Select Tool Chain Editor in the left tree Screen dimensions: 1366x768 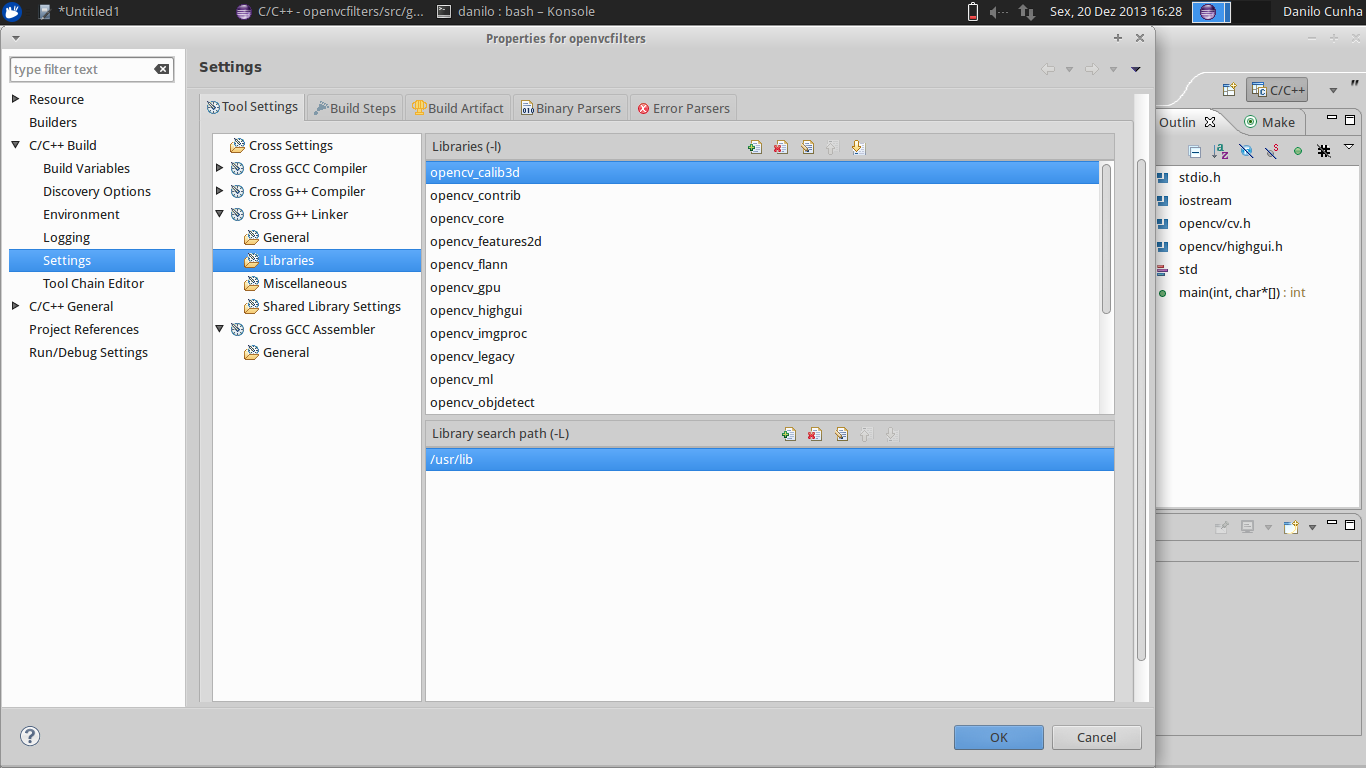click(94, 283)
